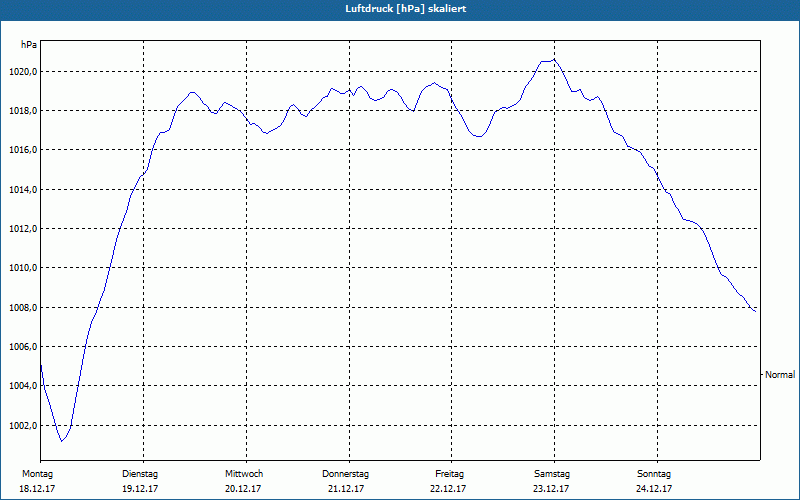800x500 pixels.
Task: Select the 1002,0 axis value
Action: (x=23, y=426)
